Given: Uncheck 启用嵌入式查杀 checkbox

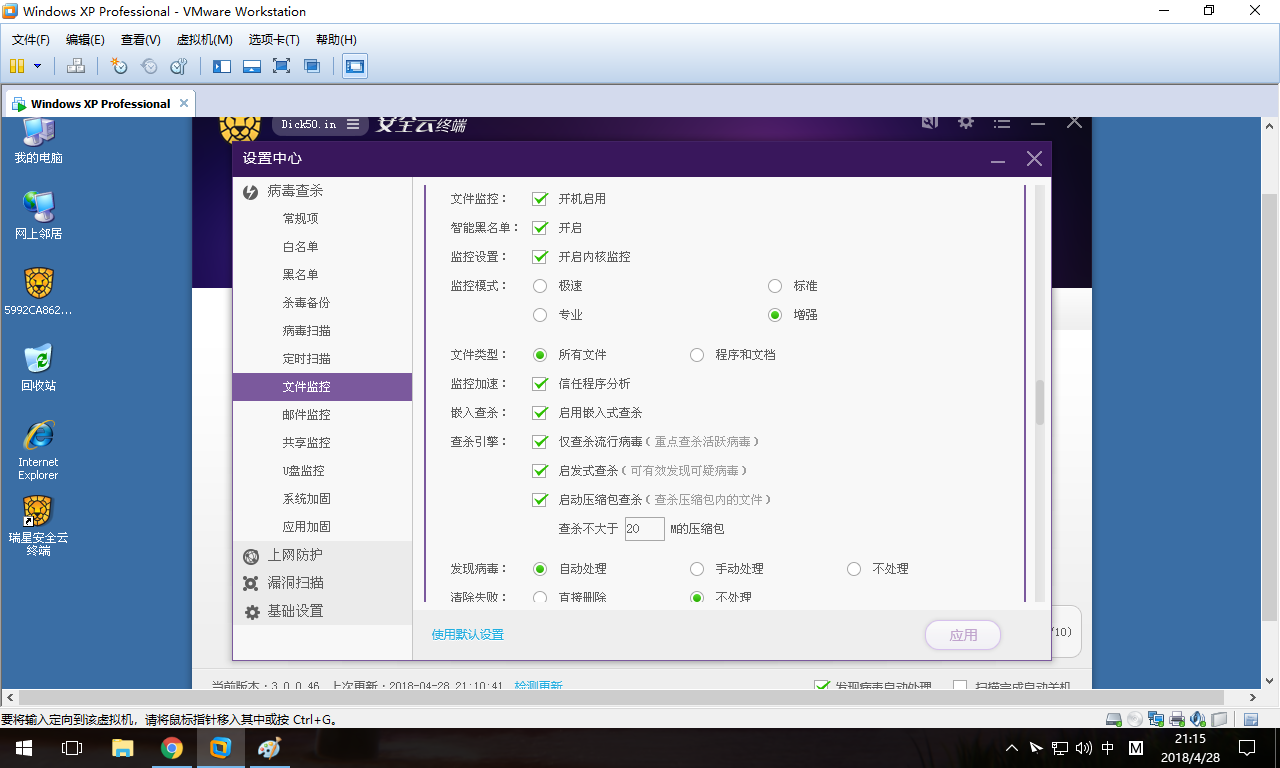Looking at the screenshot, I should click(x=540, y=413).
